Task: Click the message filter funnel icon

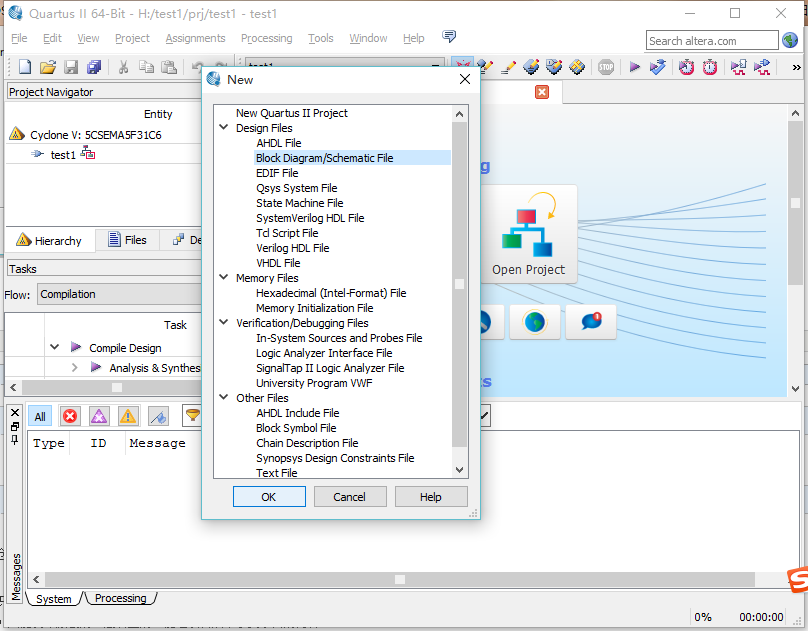Action: click(x=192, y=415)
